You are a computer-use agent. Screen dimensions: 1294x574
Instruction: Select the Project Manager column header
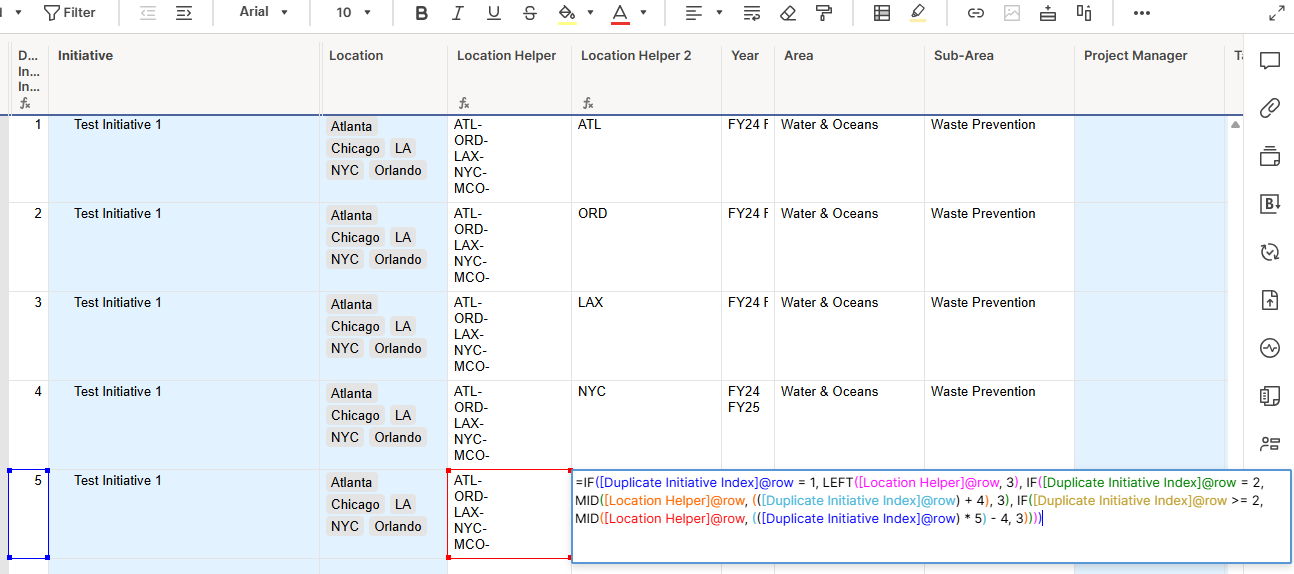[x=1150, y=78]
